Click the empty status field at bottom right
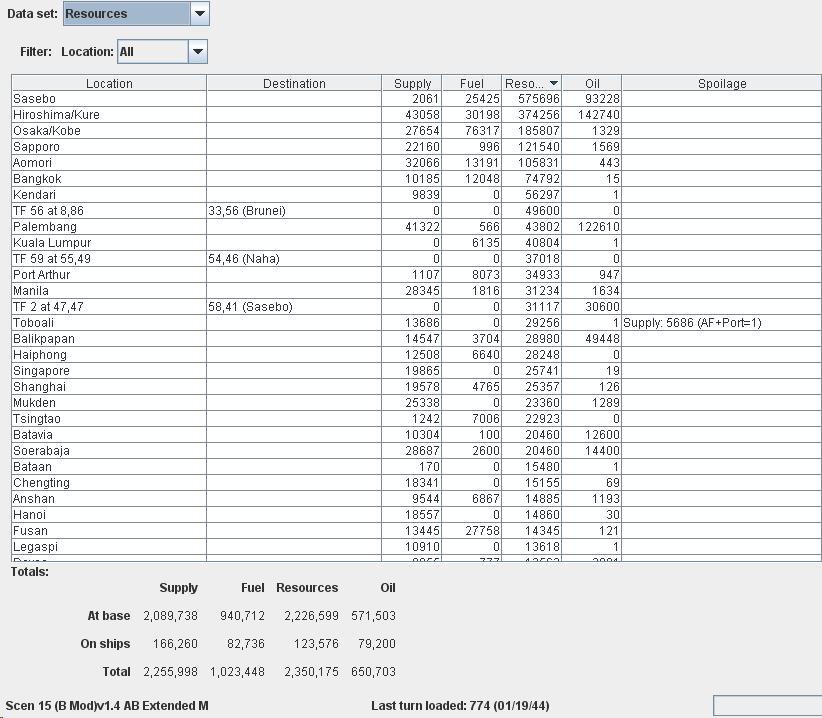Image resolution: width=822 pixels, height=718 pixels. tap(767, 705)
